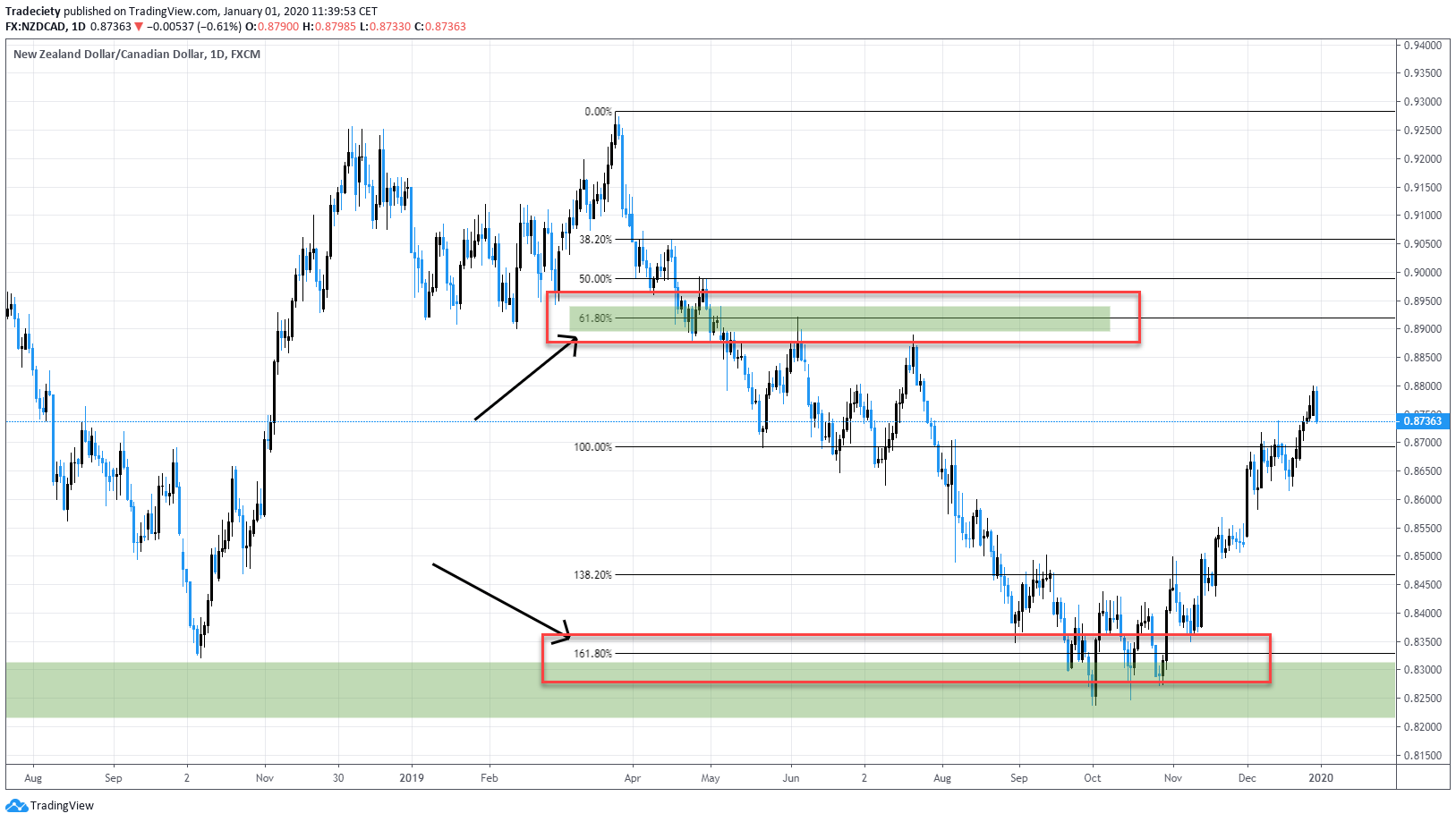This screenshot has width=1456, height=822.
Task: Select the 138.20% Fibonacci level label
Action: [592, 574]
